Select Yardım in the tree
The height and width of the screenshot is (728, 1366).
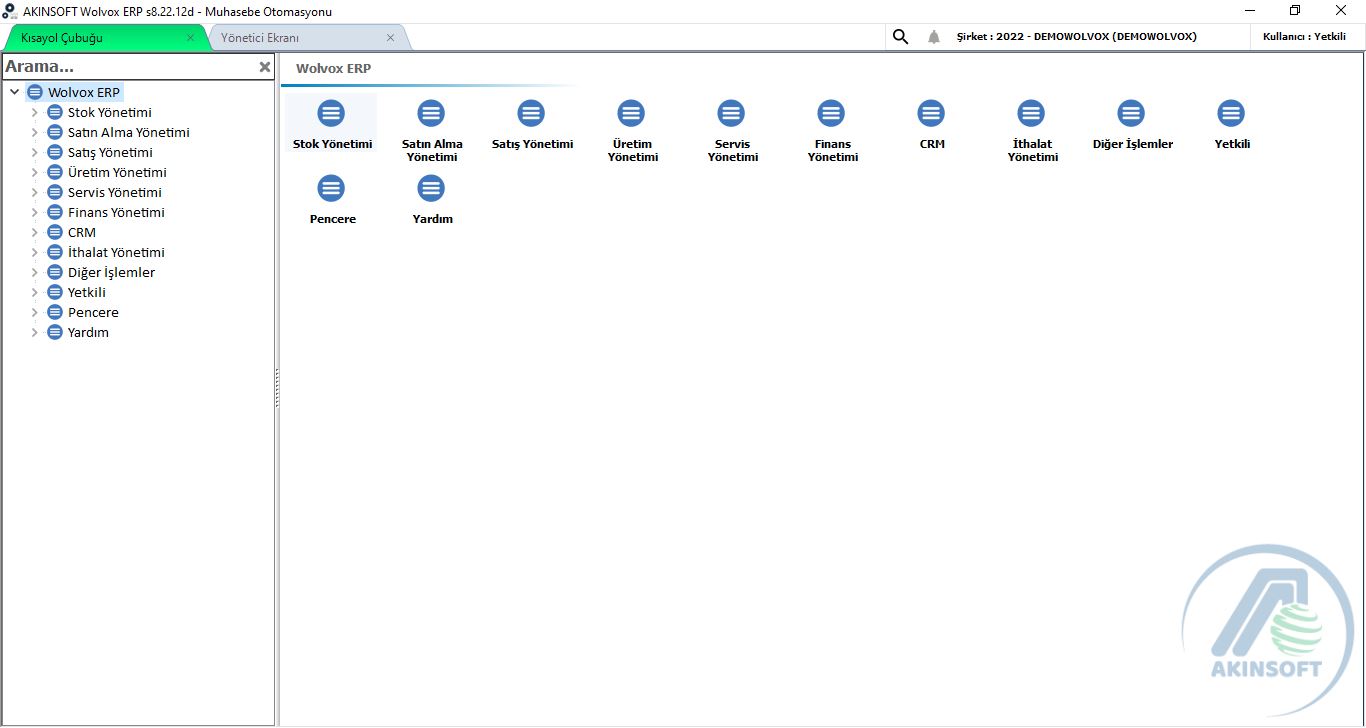coord(88,332)
